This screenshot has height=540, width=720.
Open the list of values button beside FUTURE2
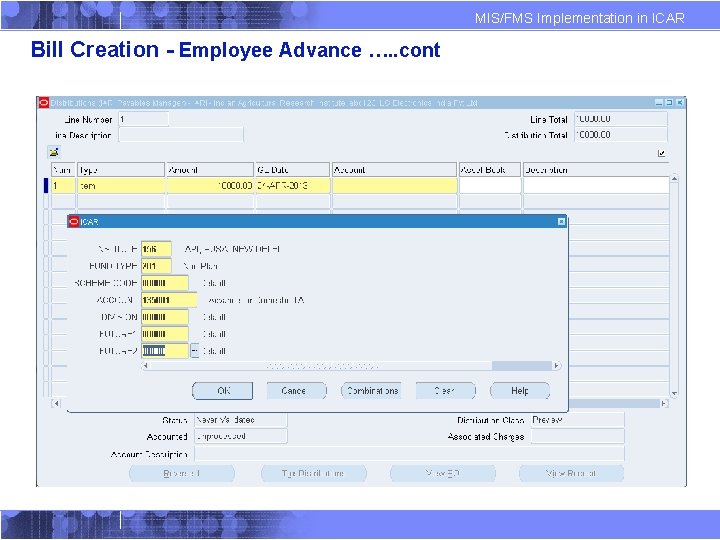[x=195, y=351]
